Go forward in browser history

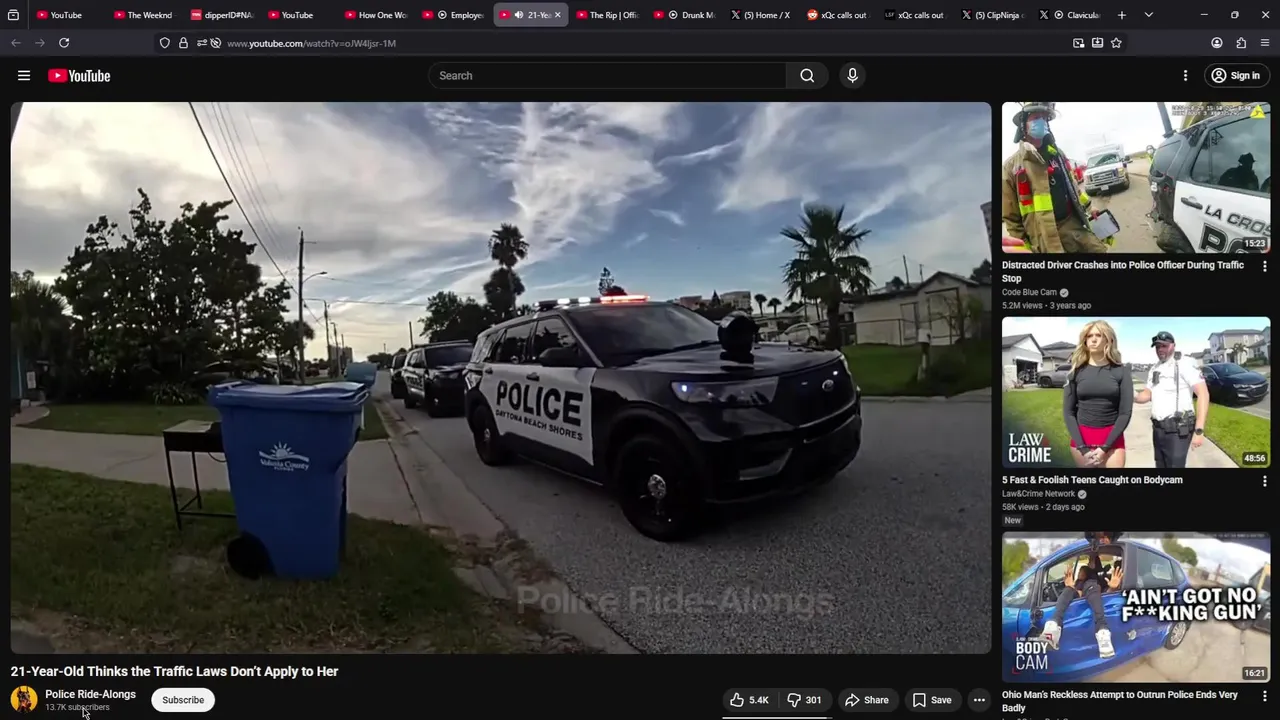click(40, 43)
